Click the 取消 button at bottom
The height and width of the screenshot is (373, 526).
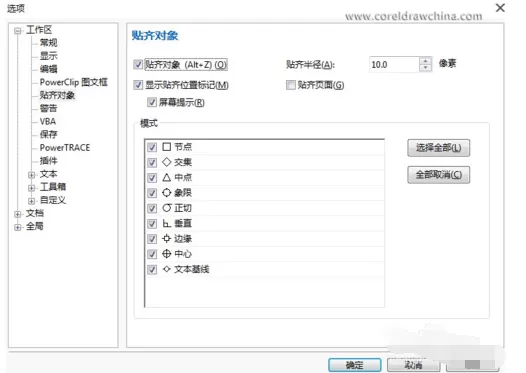click(413, 365)
